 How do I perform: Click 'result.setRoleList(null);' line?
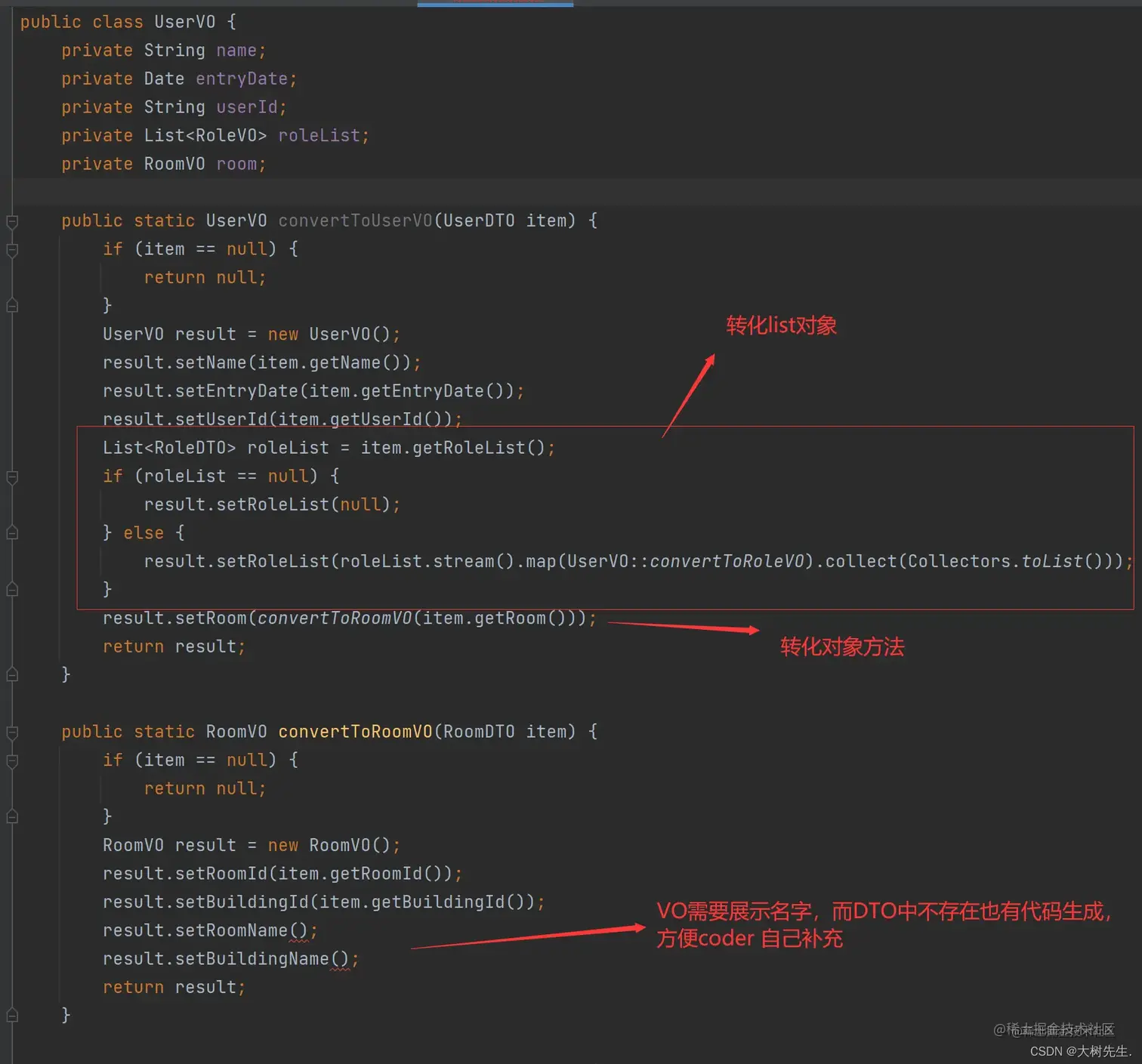(x=272, y=504)
